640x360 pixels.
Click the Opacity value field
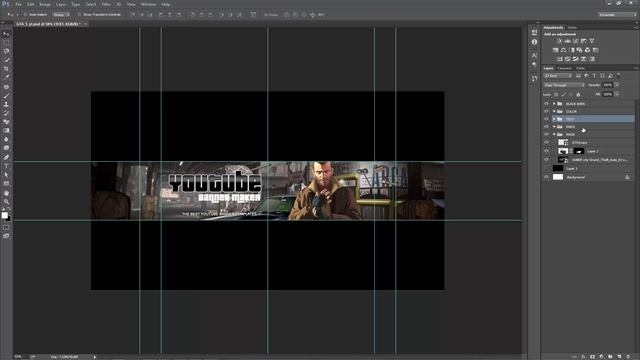click(x=607, y=85)
